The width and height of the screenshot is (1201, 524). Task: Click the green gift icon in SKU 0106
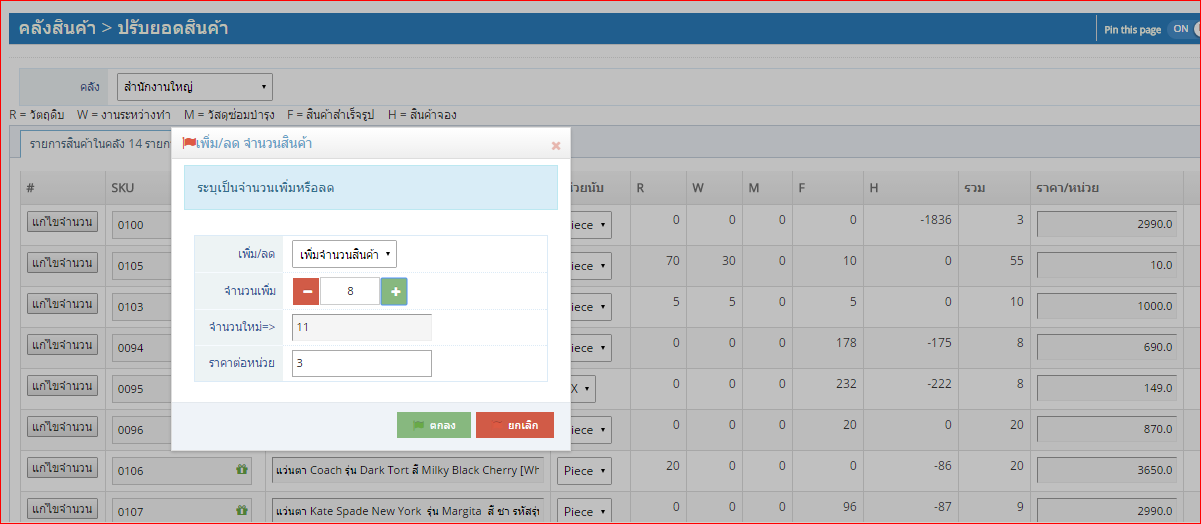[241, 469]
